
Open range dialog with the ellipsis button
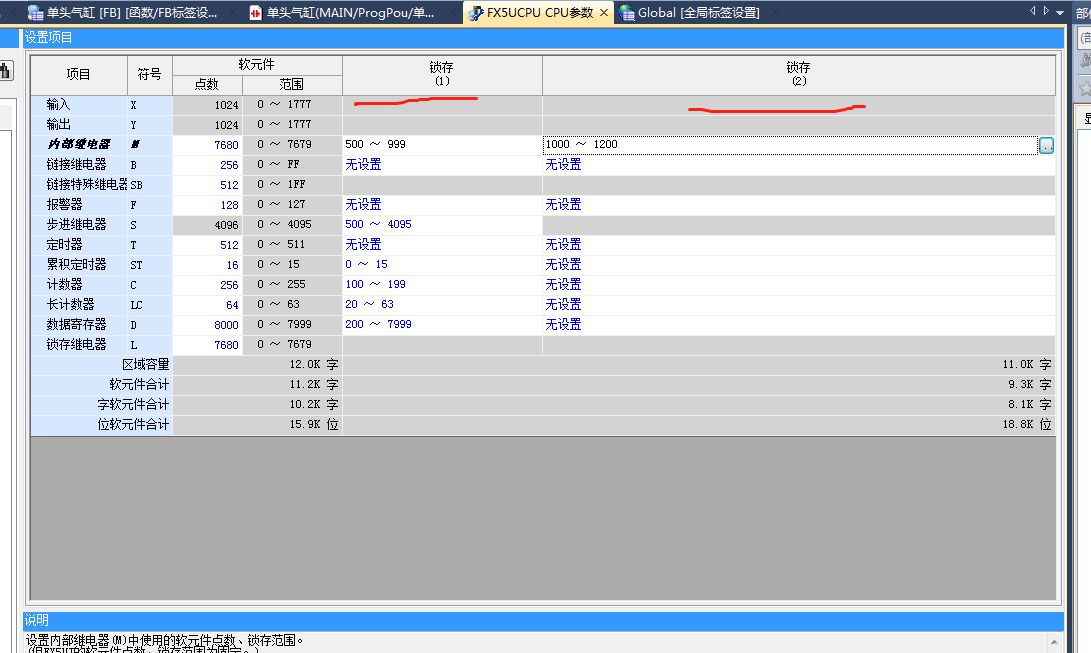1046,145
